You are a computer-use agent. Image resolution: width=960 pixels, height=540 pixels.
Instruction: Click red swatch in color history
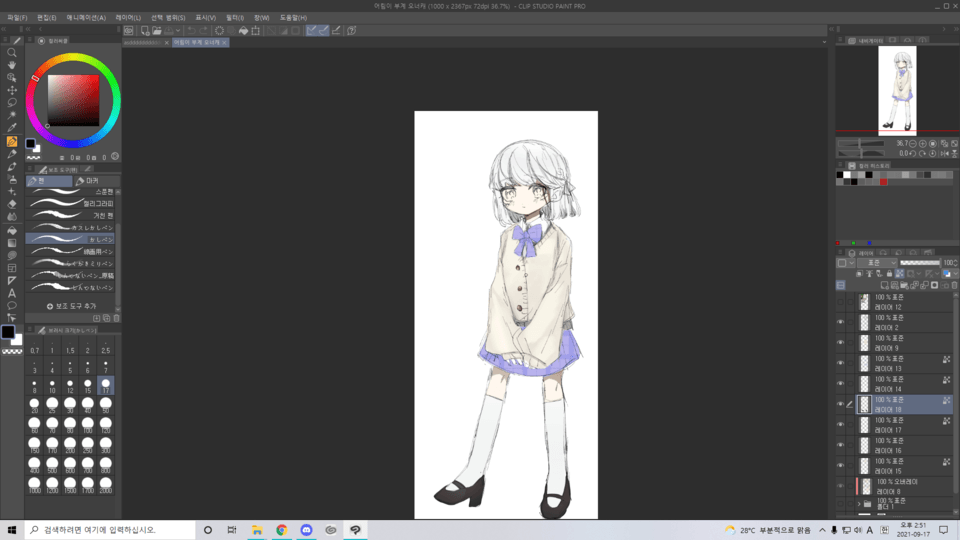click(x=883, y=182)
